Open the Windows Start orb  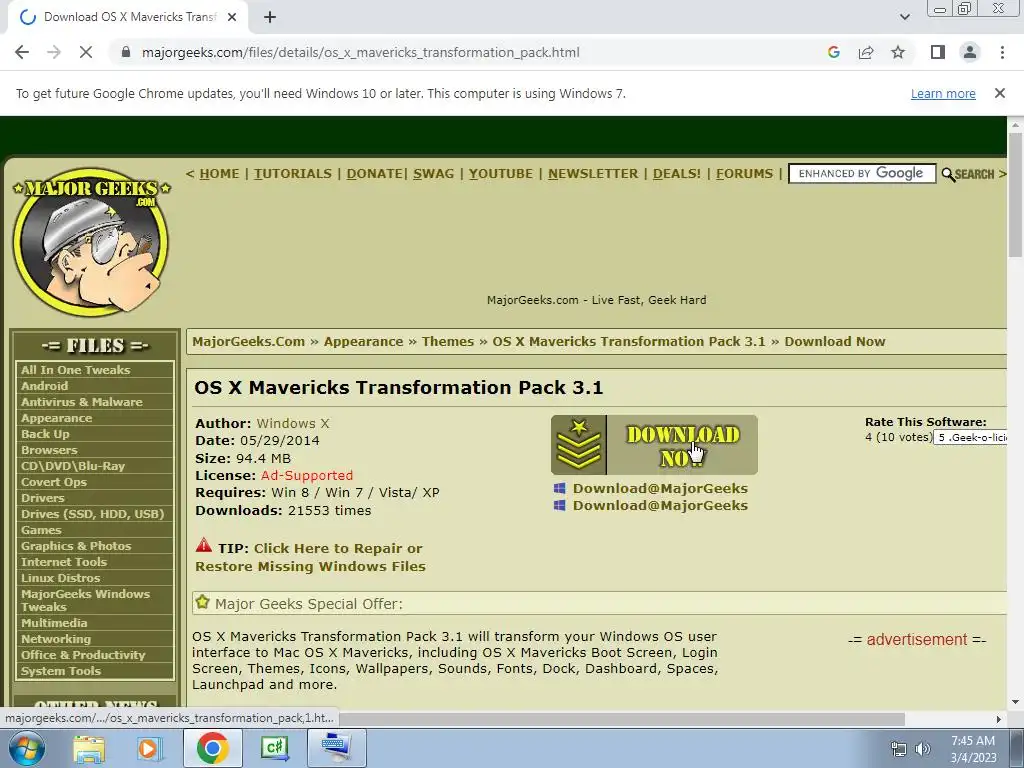(x=27, y=748)
